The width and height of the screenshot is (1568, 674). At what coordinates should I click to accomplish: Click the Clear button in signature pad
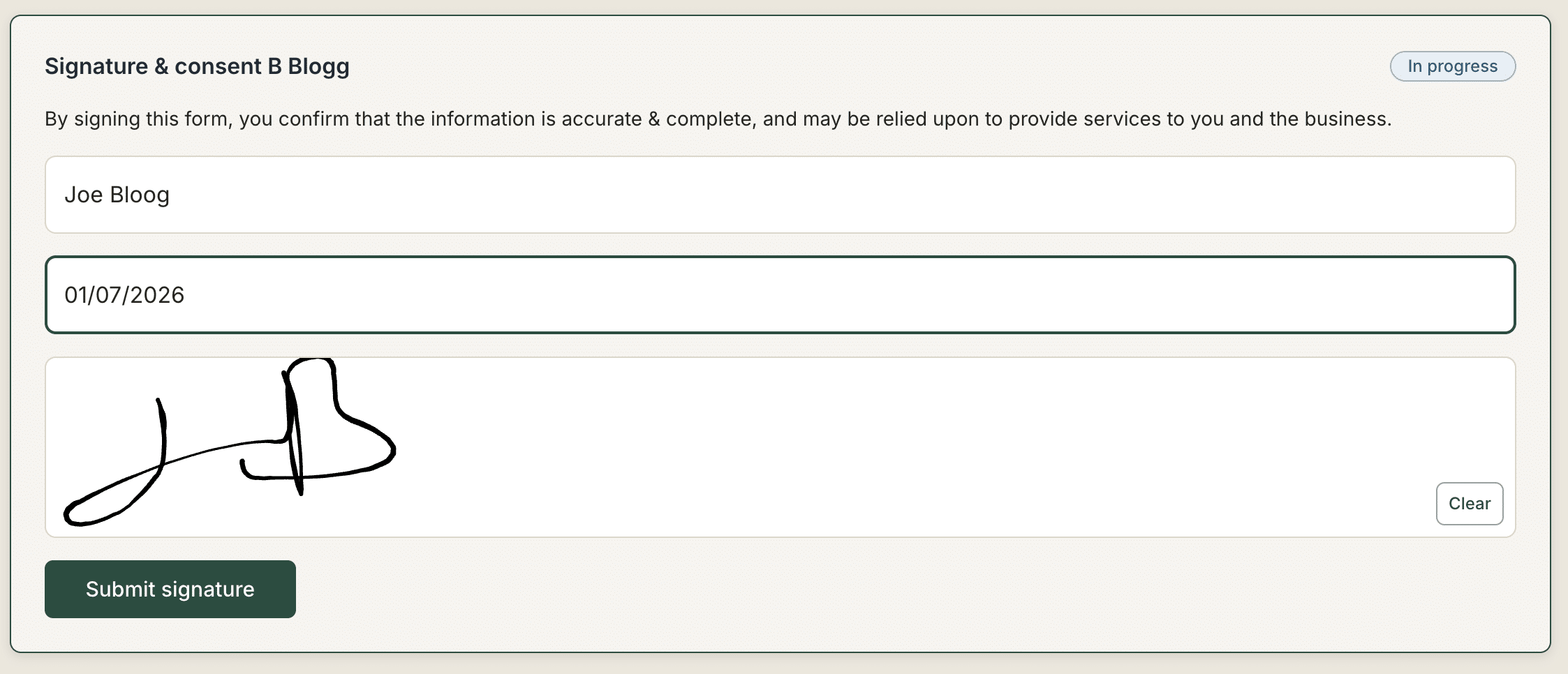[1469, 503]
